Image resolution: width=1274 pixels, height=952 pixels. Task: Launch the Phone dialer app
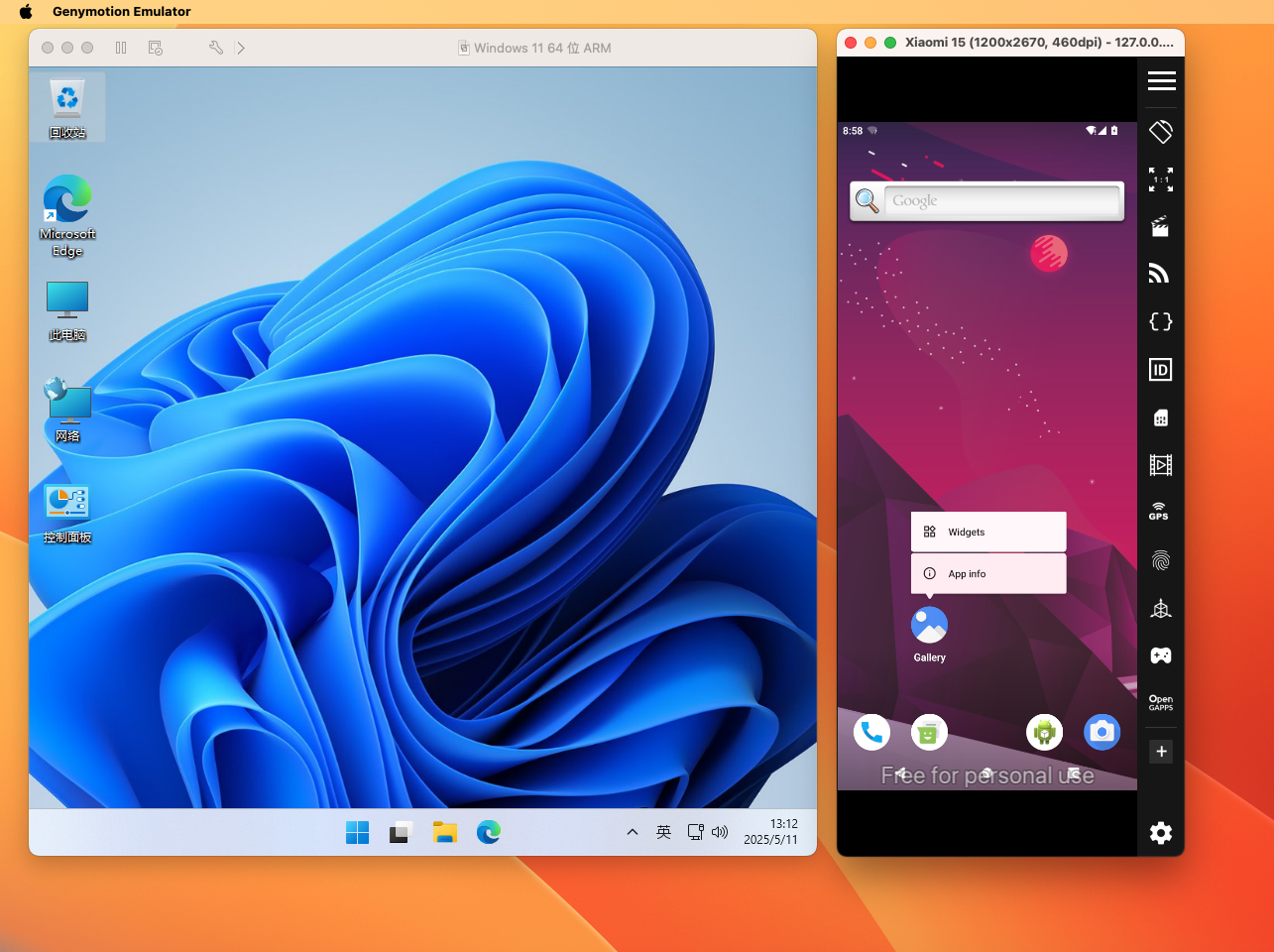[x=871, y=733]
